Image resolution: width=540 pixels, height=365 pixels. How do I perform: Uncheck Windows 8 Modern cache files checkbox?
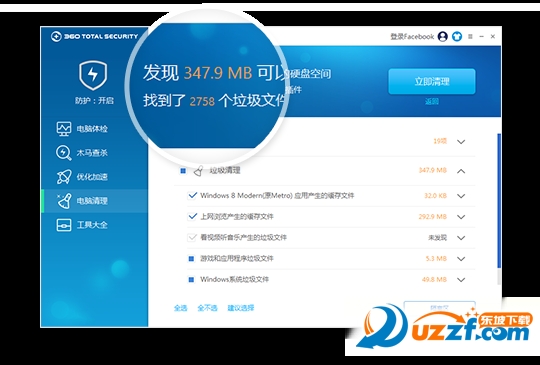192,196
